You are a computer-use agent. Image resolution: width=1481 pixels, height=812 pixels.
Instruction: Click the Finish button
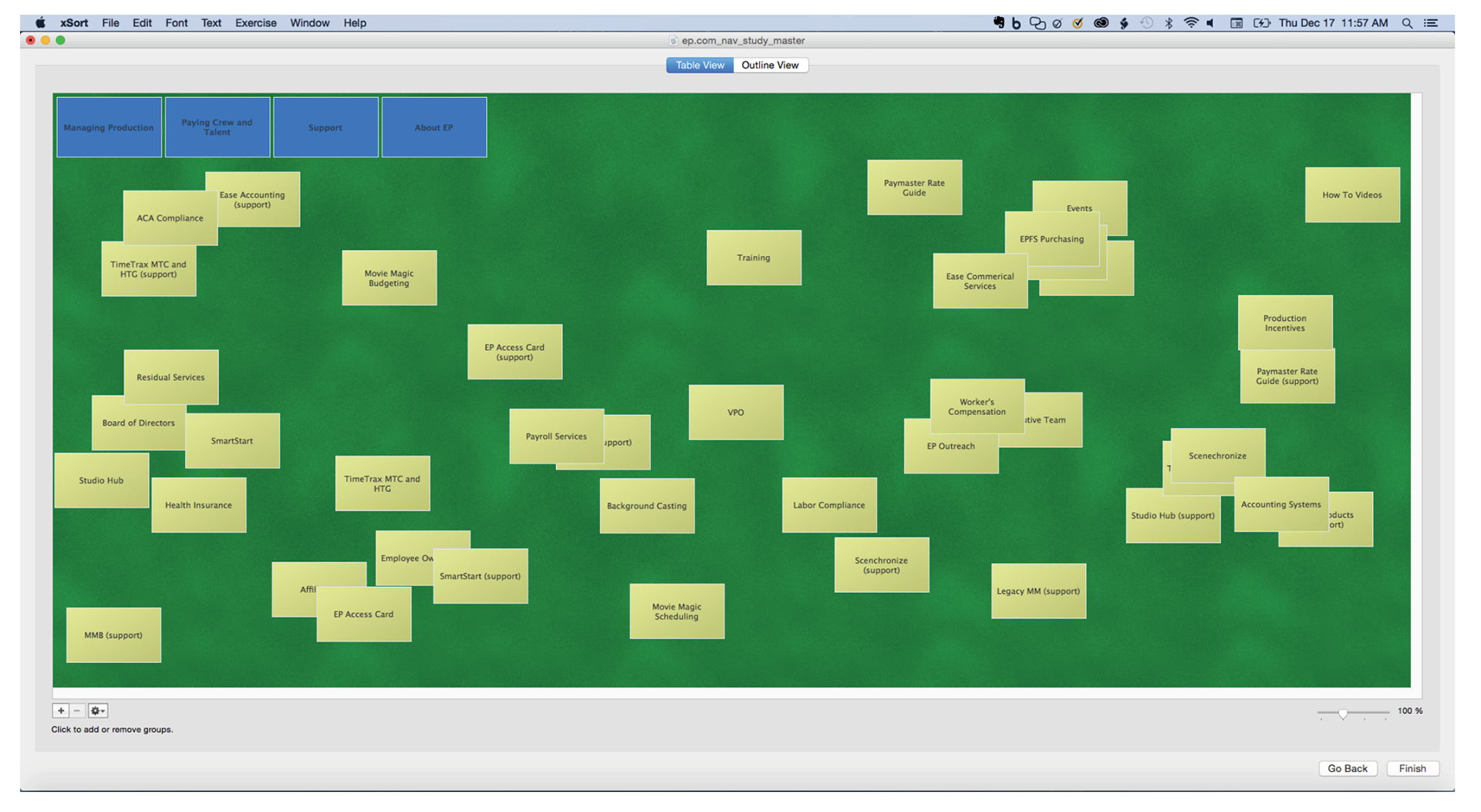point(1412,769)
